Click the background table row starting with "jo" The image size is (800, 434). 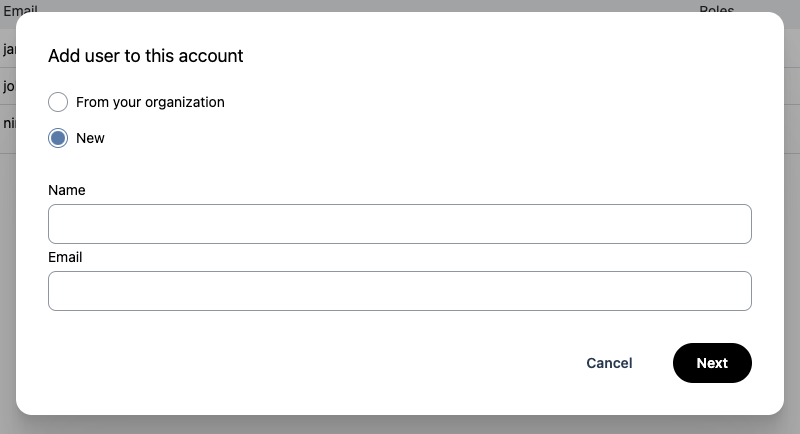point(7,86)
